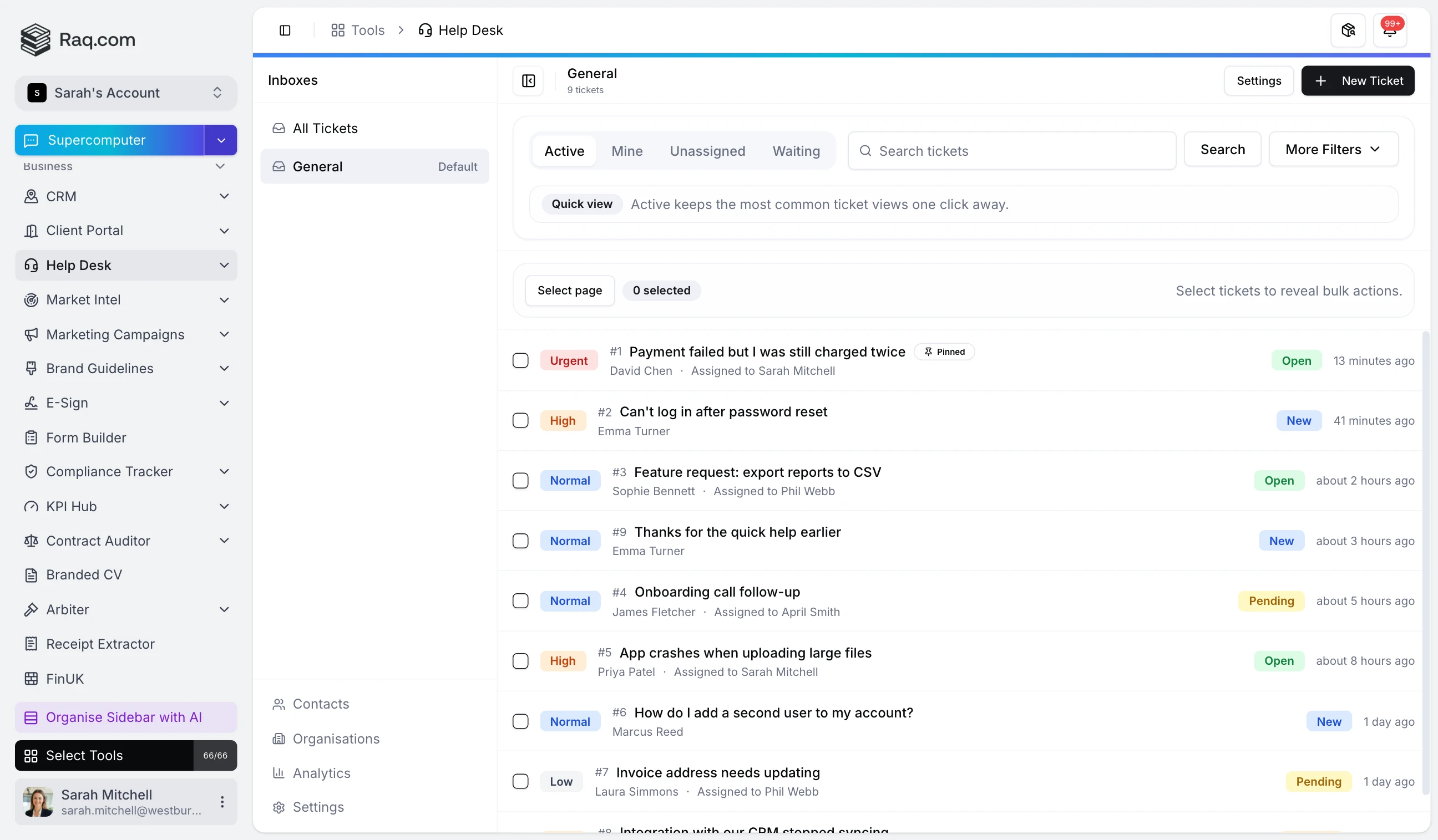Screen dimensions: 1438x840
Task: Open the notifications bell with 99+ badge
Action: (x=1390, y=30)
